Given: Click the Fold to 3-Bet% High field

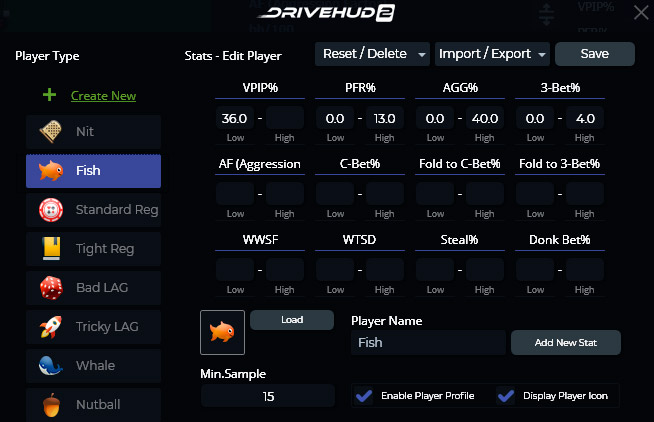Looking at the screenshot, I should coord(585,193).
